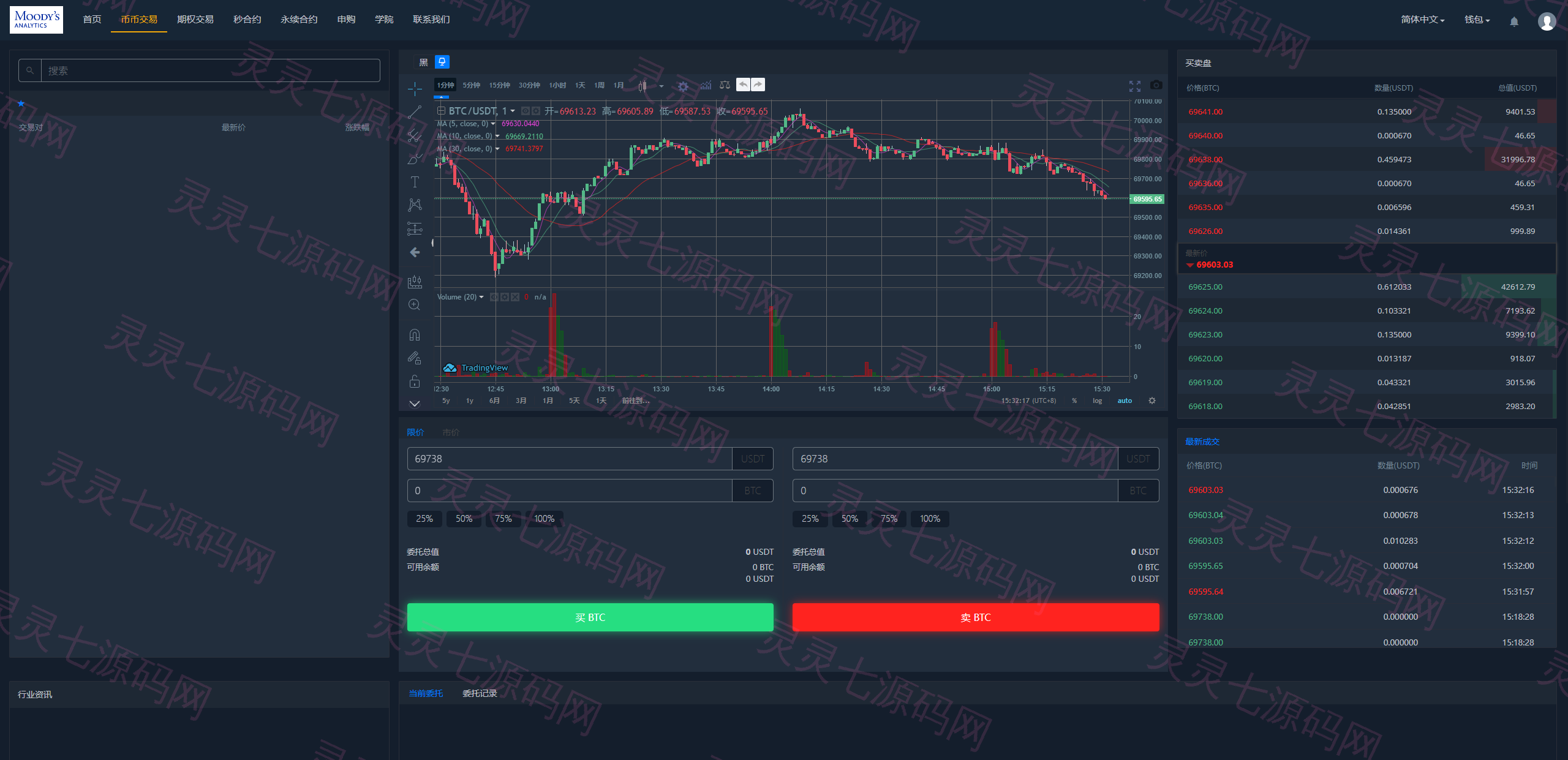
Task: Open notification bell in header
Action: (x=1514, y=21)
